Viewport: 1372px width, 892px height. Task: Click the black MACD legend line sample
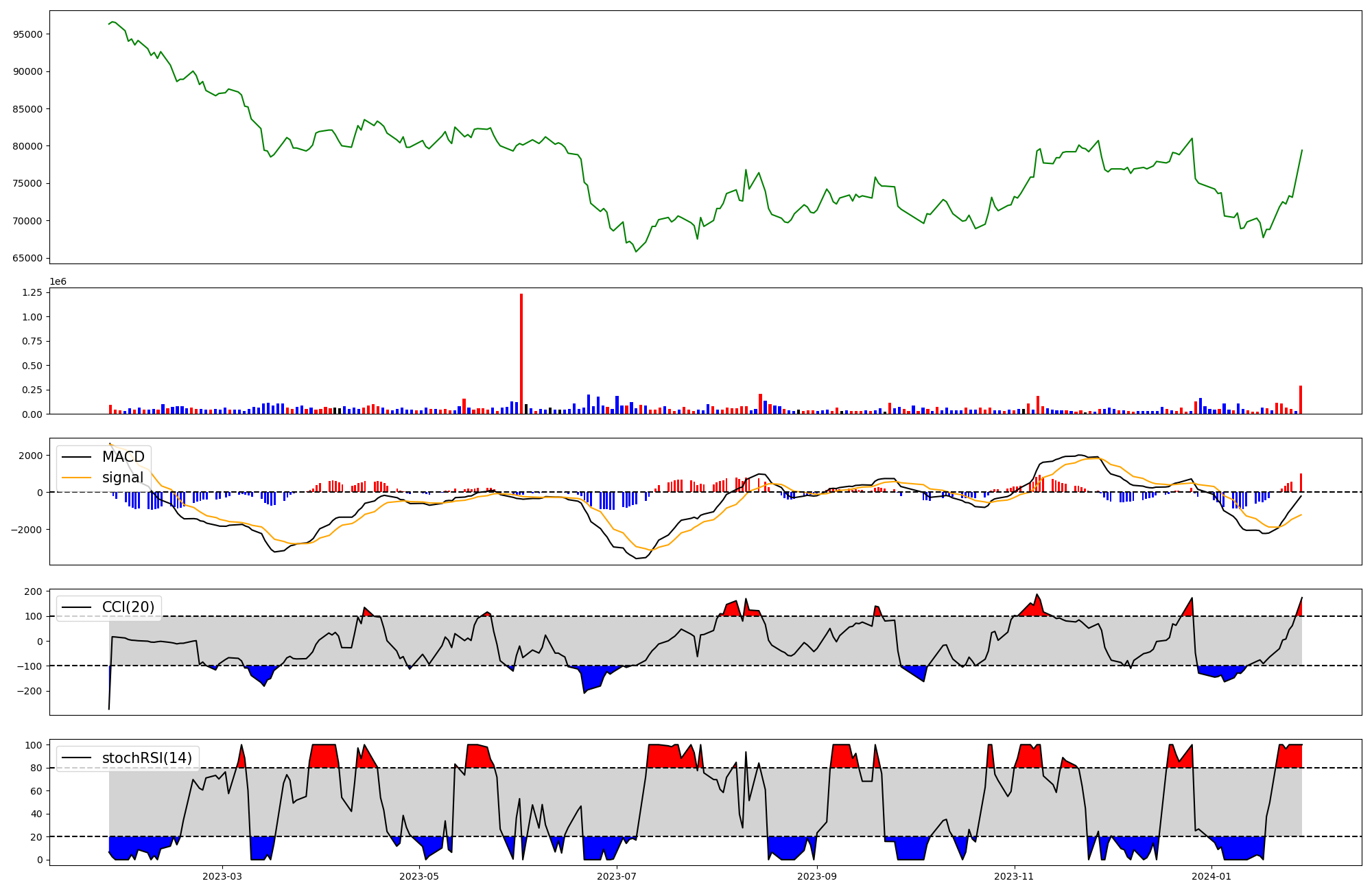pos(77,457)
